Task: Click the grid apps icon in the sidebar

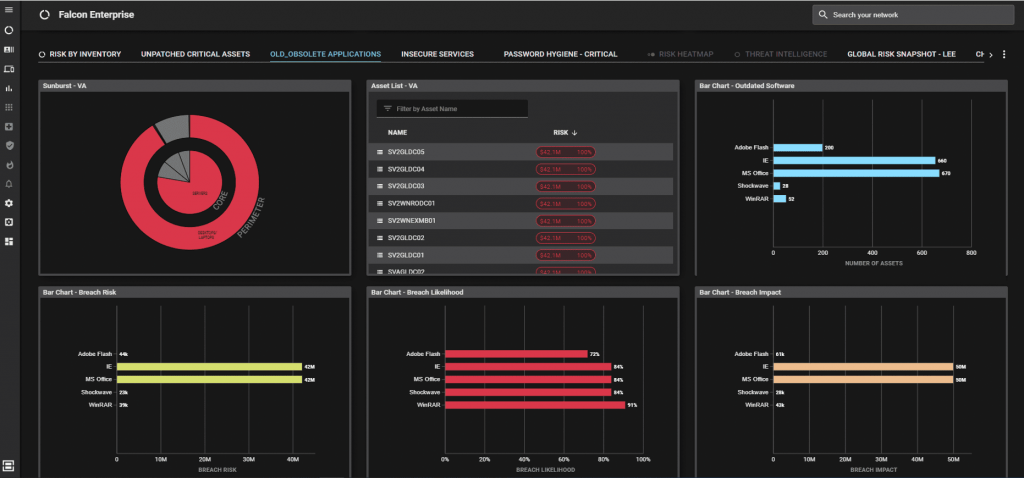Action: click(9, 107)
